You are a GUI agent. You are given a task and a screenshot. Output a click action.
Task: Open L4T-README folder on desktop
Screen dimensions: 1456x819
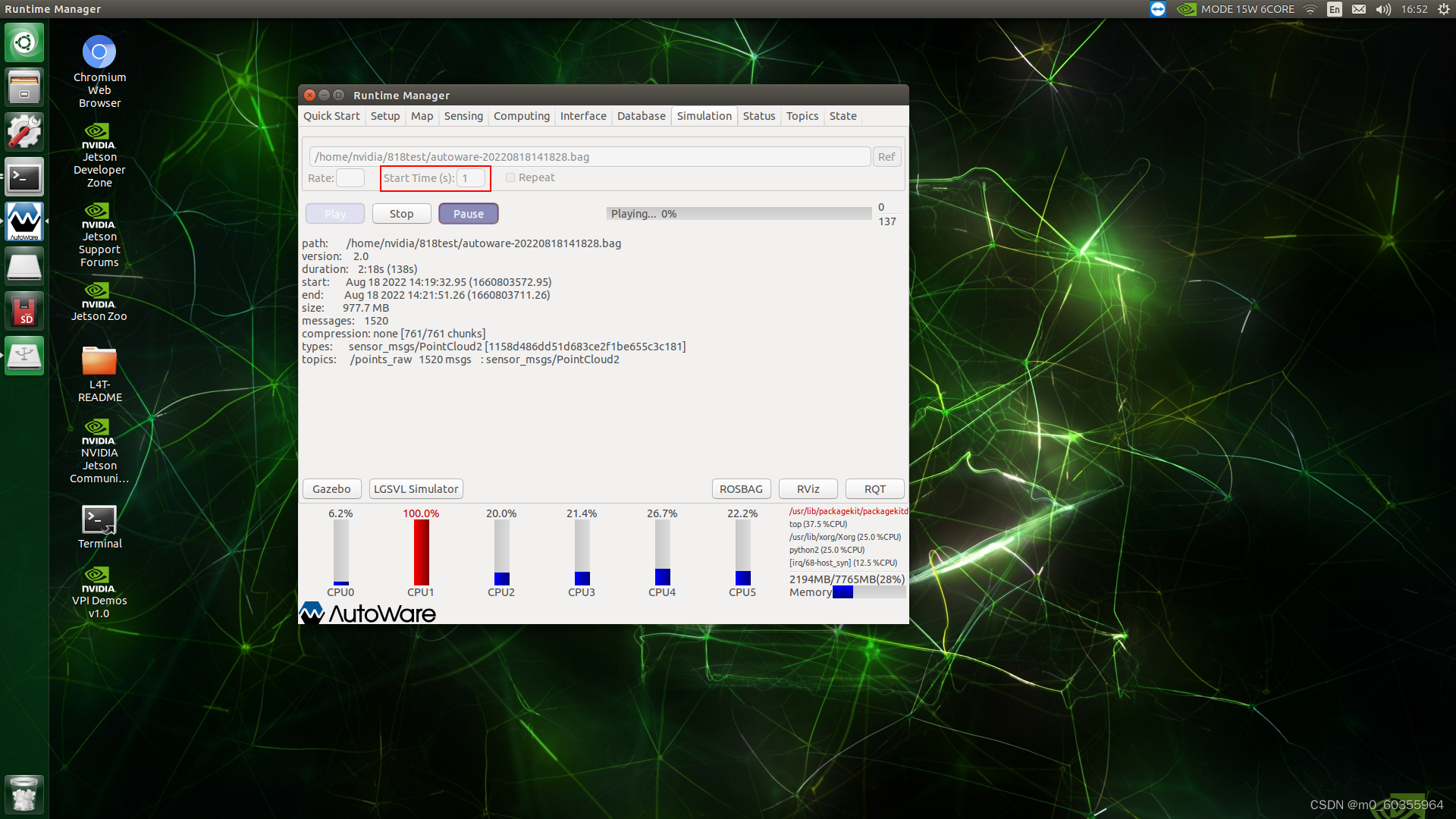click(x=99, y=361)
